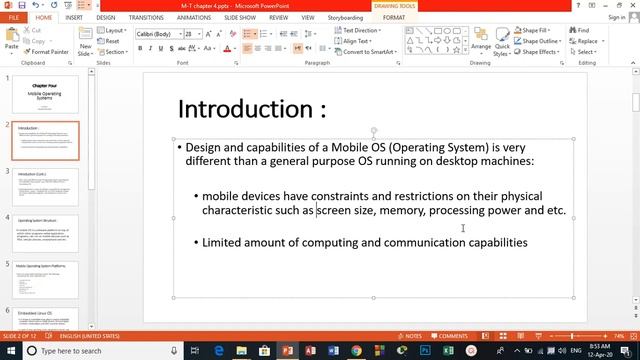Select the Rectangle shape in gallery
The height and width of the screenshot is (360, 640).
pyautogui.click(x=438, y=31)
